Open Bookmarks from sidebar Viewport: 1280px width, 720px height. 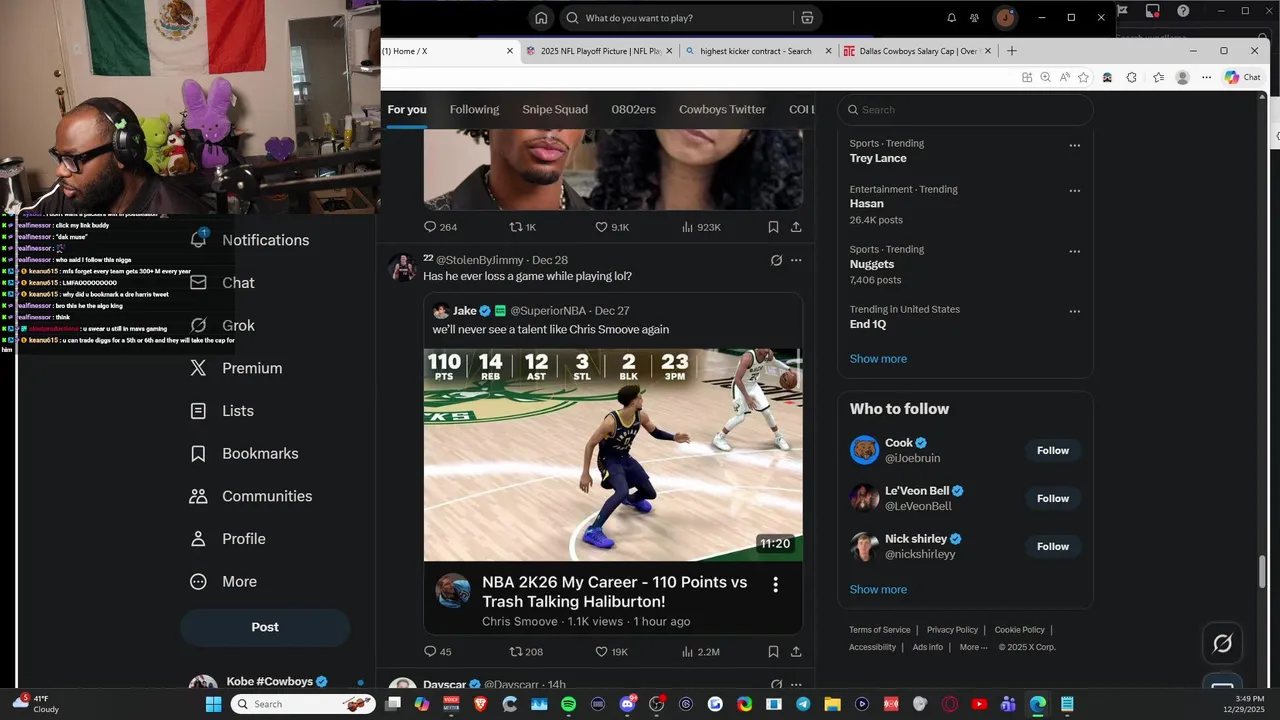243,453
